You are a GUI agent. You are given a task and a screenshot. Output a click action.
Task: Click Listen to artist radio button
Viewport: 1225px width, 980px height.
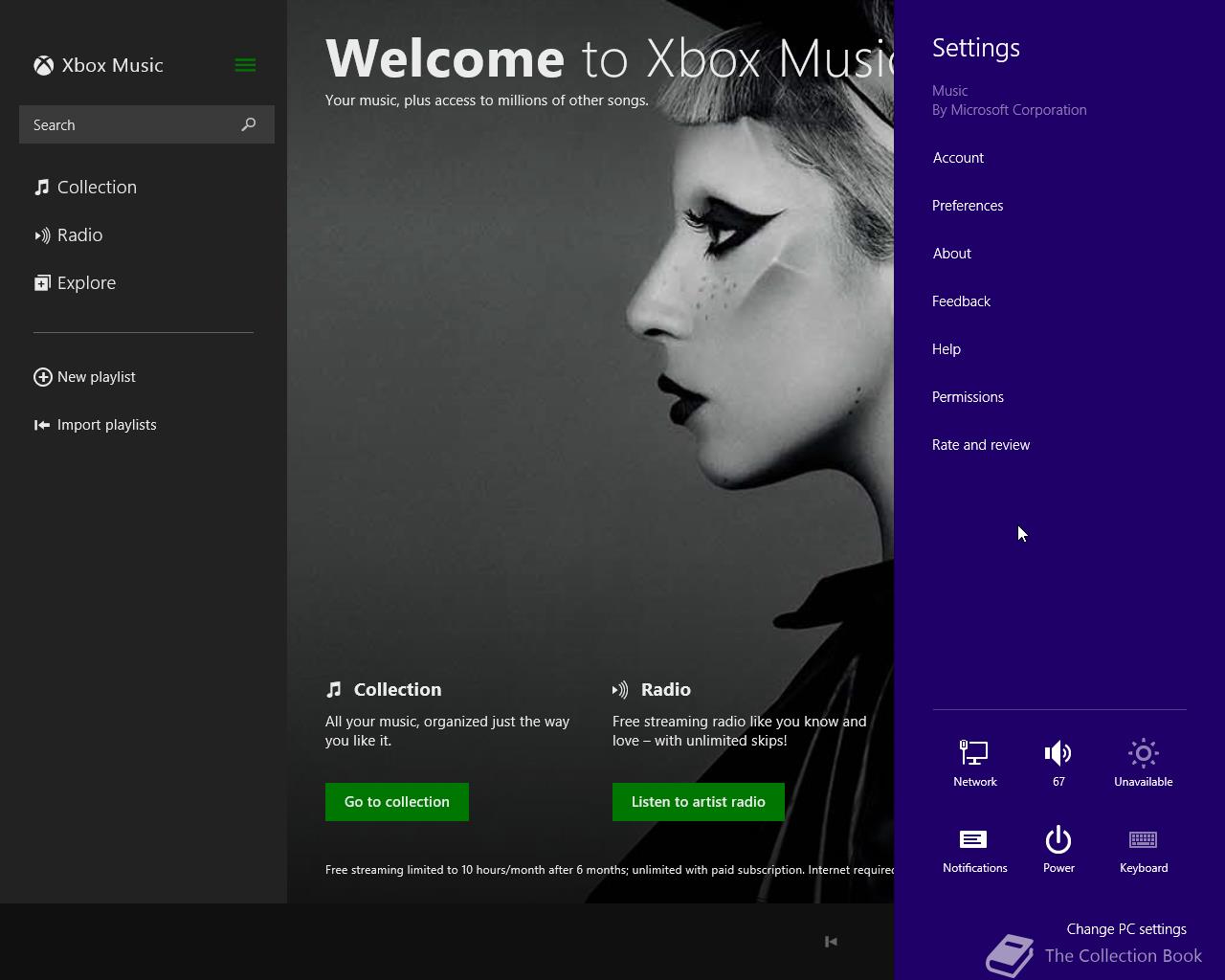(x=699, y=802)
